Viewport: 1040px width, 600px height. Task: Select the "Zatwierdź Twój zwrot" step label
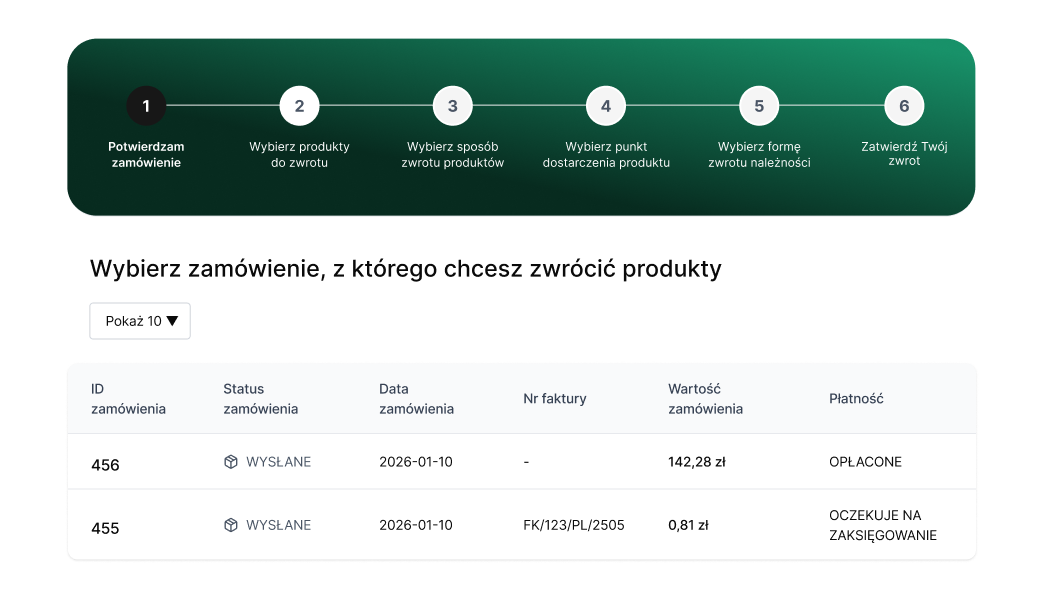point(904,154)
